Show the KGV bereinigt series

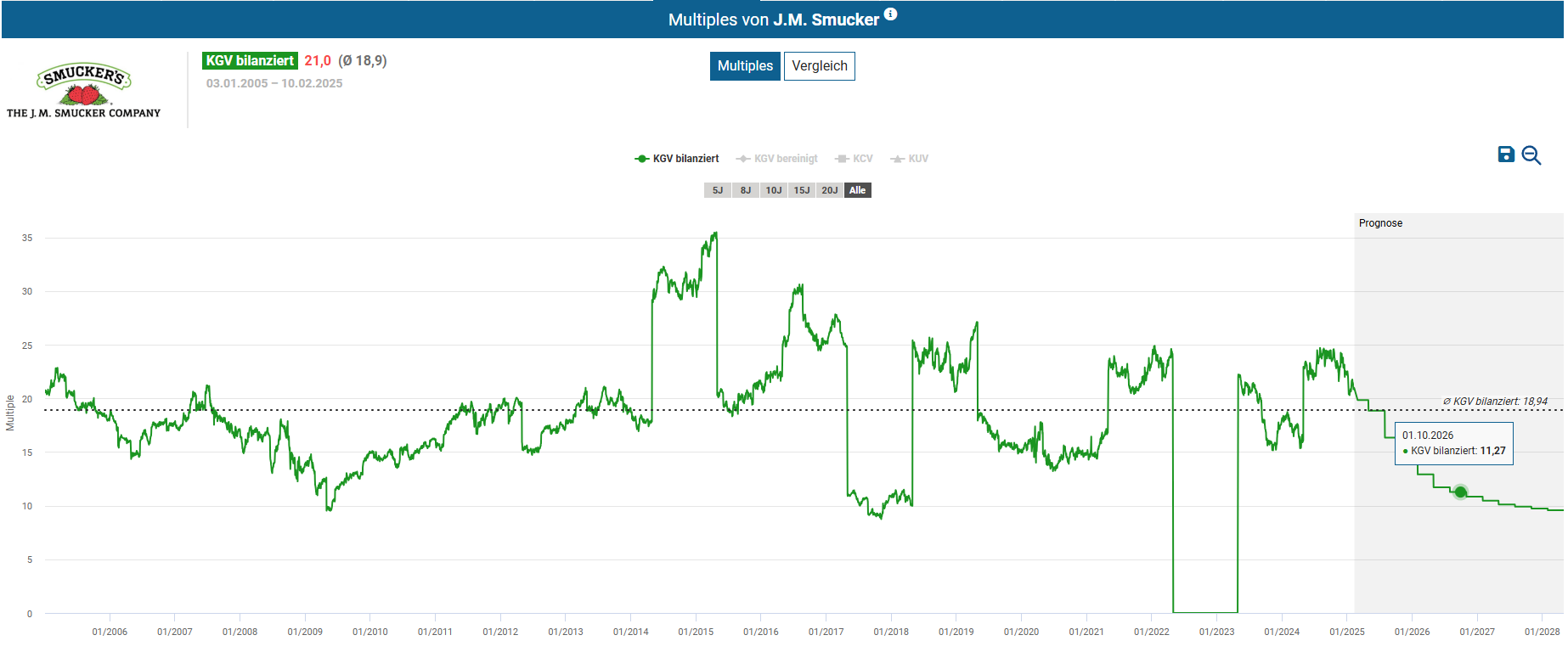[x=776, y=159]
